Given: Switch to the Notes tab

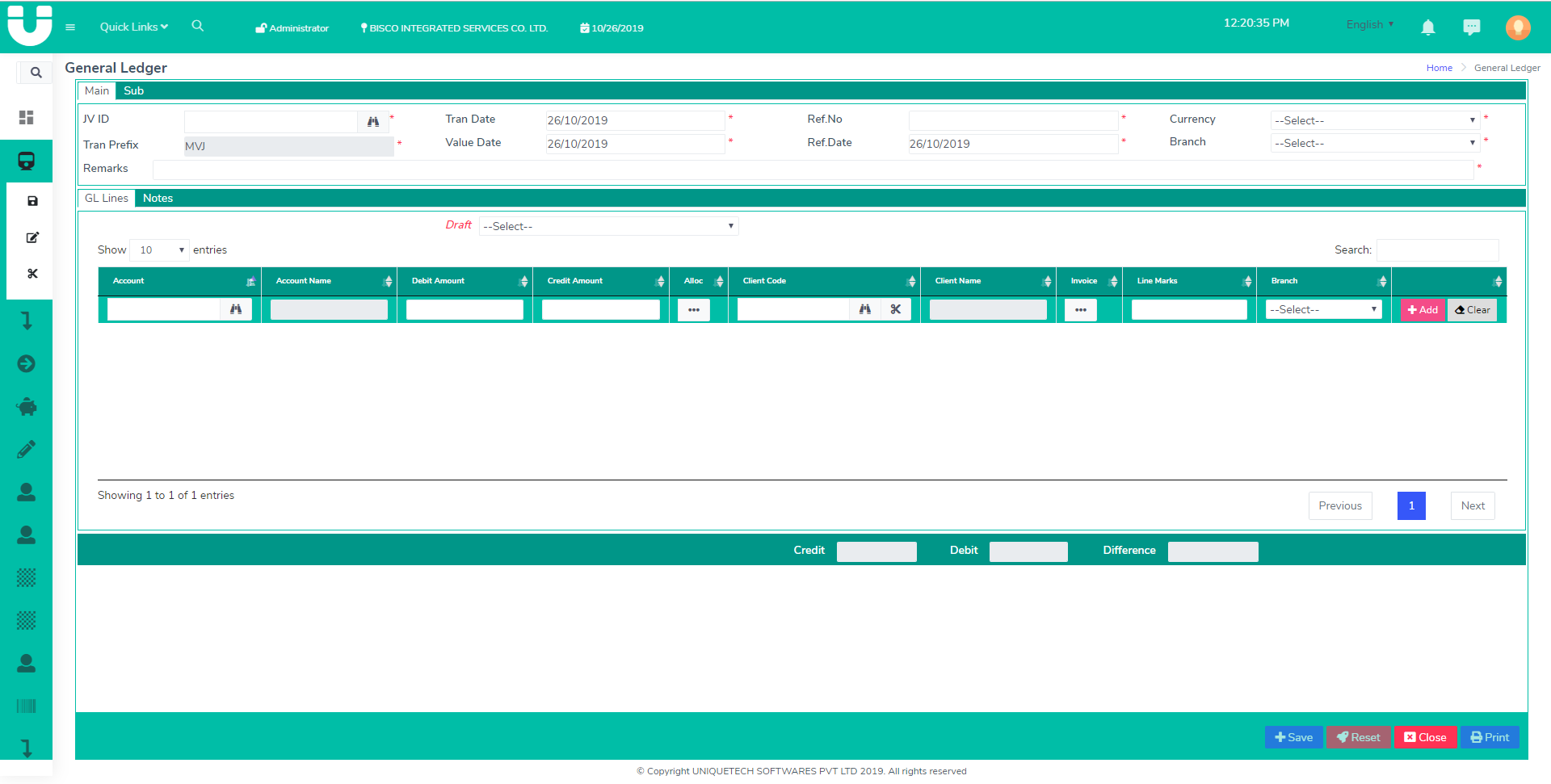Looking at the screenshot, I should coord(158,198).
